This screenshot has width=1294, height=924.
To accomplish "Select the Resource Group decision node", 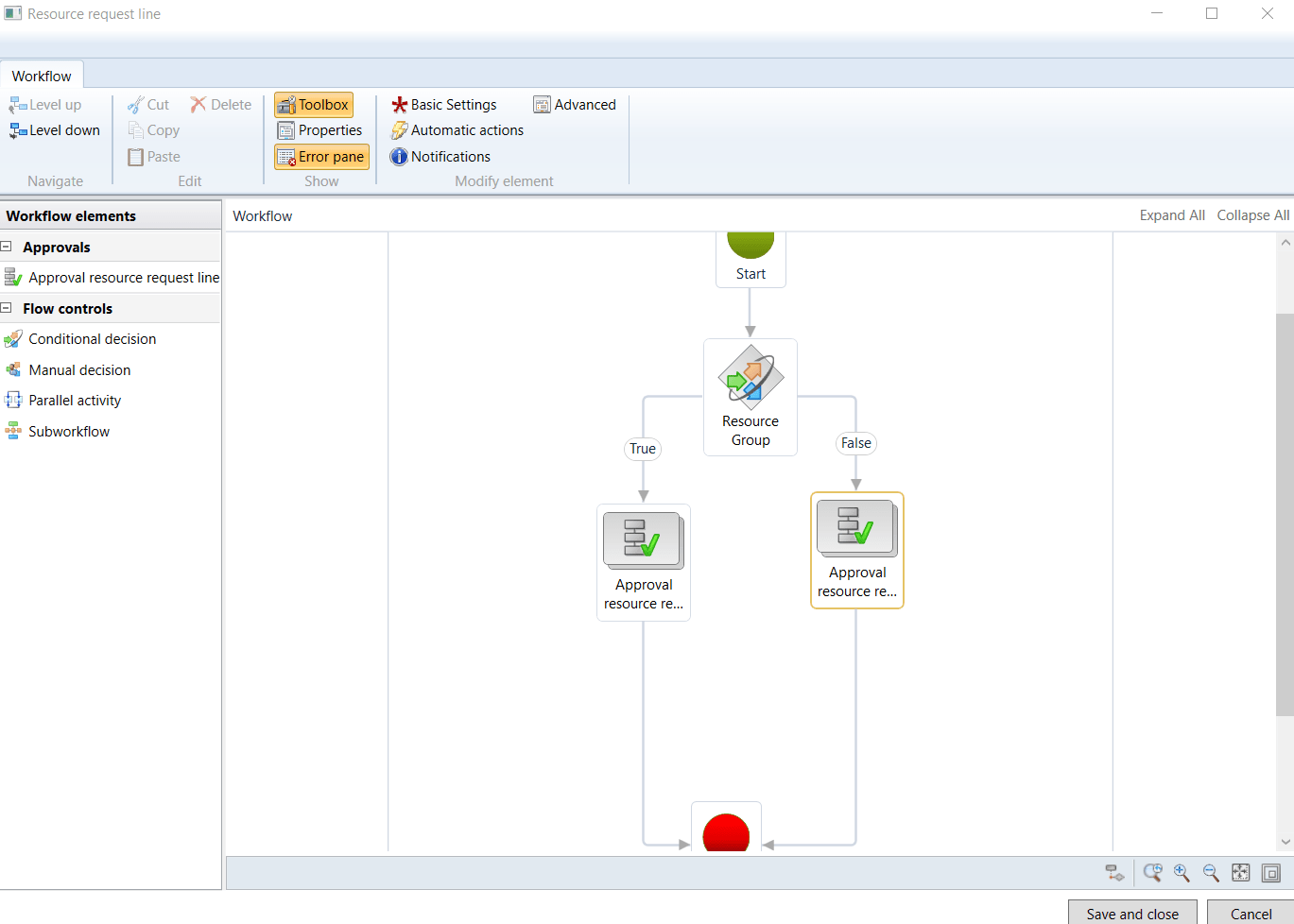I will [751, 397].
